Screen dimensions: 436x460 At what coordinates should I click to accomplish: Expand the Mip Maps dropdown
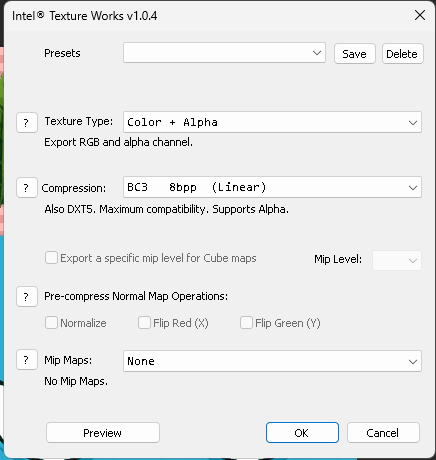(272, 361)
